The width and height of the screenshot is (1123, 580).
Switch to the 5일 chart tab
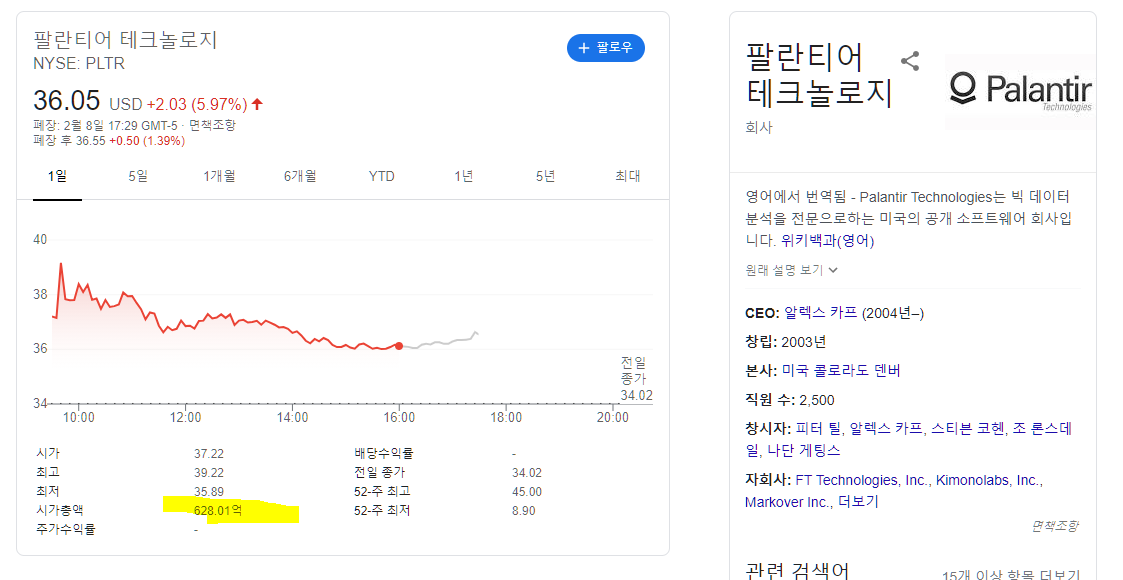(x=138, y=176)
